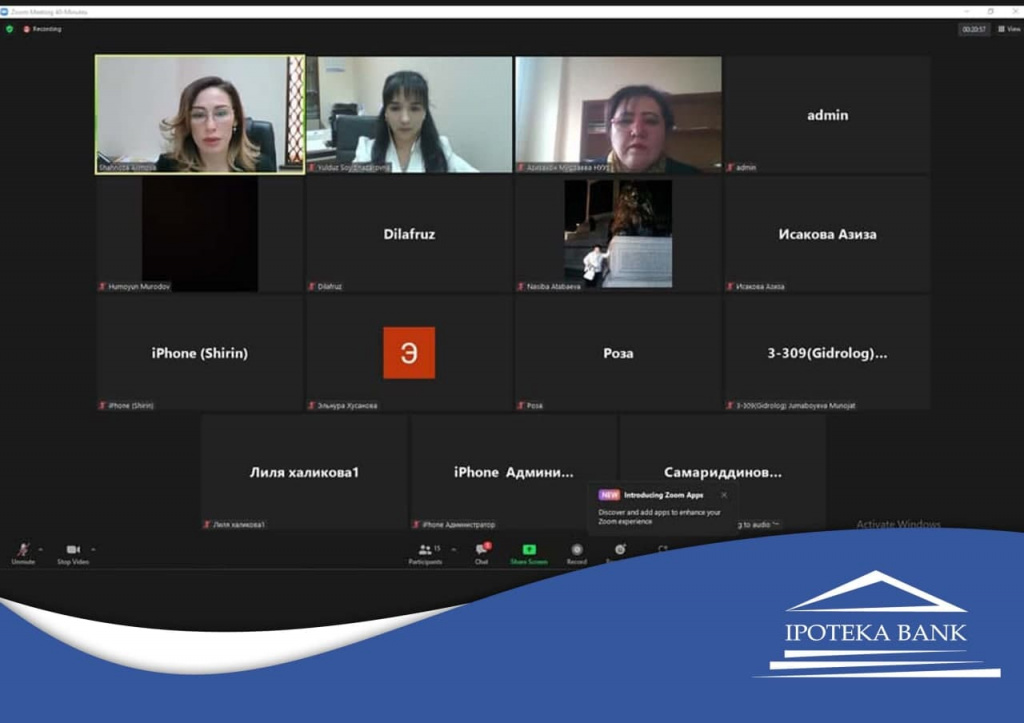Open the View layout menu

pos(1008,29)
